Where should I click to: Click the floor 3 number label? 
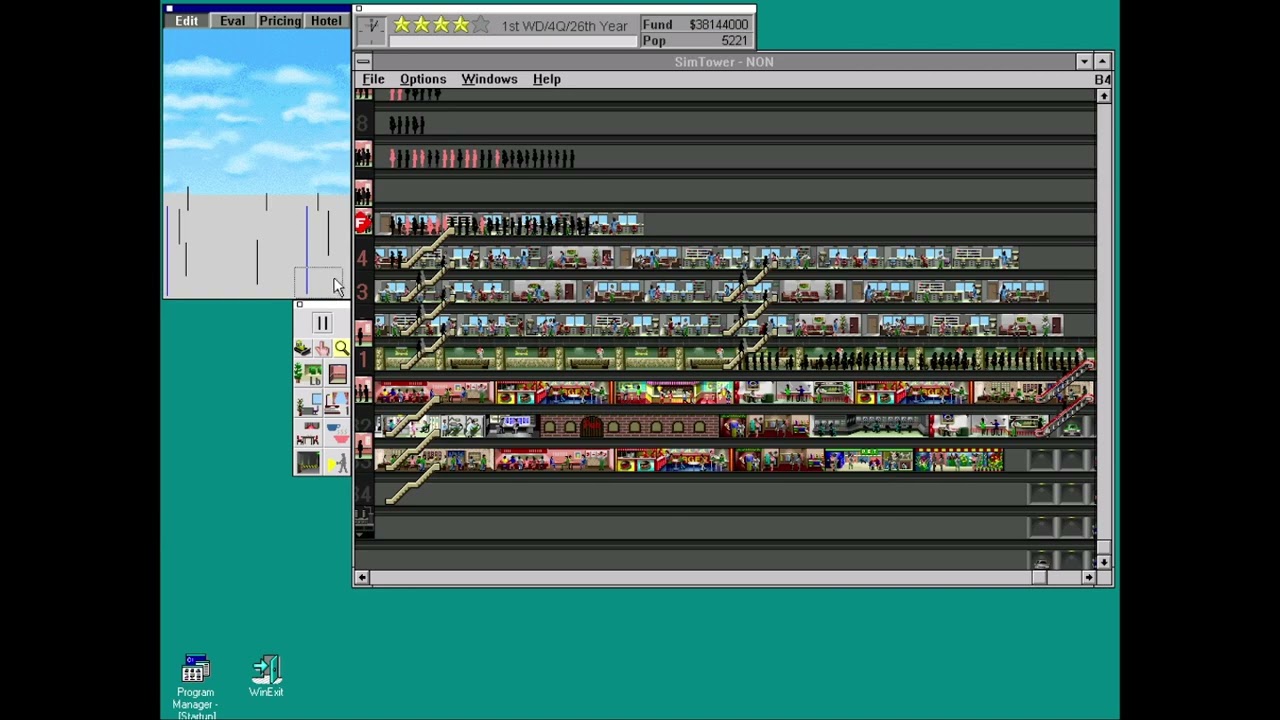tap(363, 292)
